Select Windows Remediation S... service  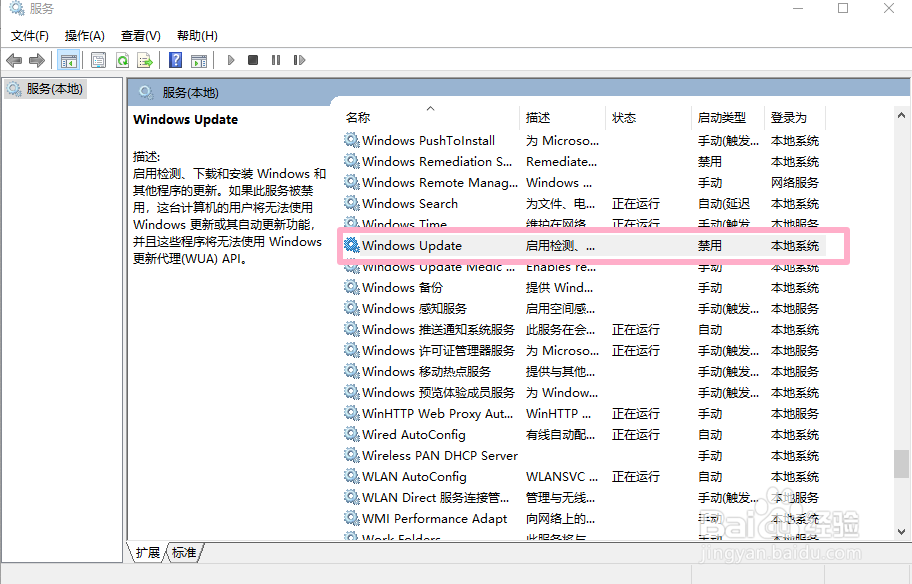click(x=583, y=162)
